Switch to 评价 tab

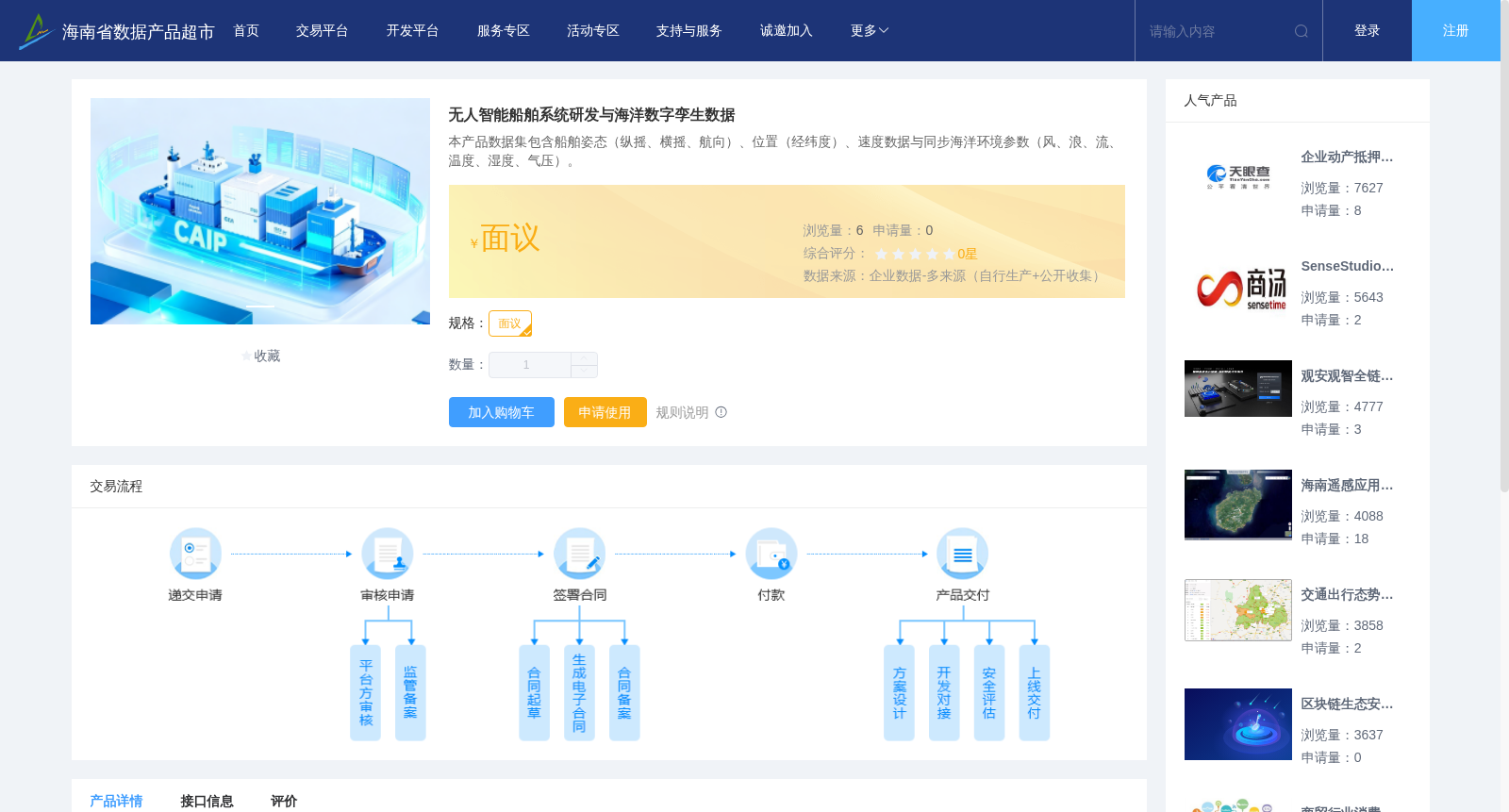[x=284, y=801]
